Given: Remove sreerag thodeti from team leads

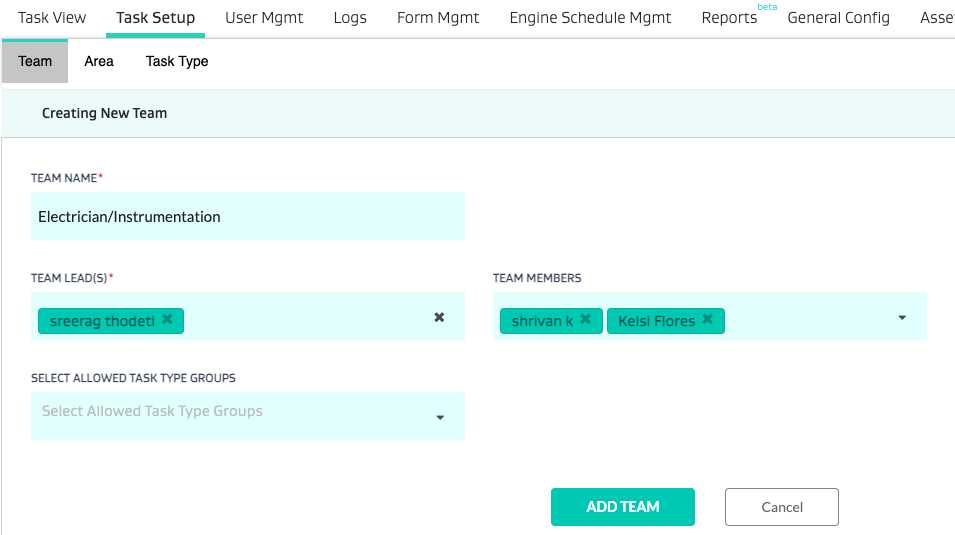Looking at the screenshot, I should 167,319.
